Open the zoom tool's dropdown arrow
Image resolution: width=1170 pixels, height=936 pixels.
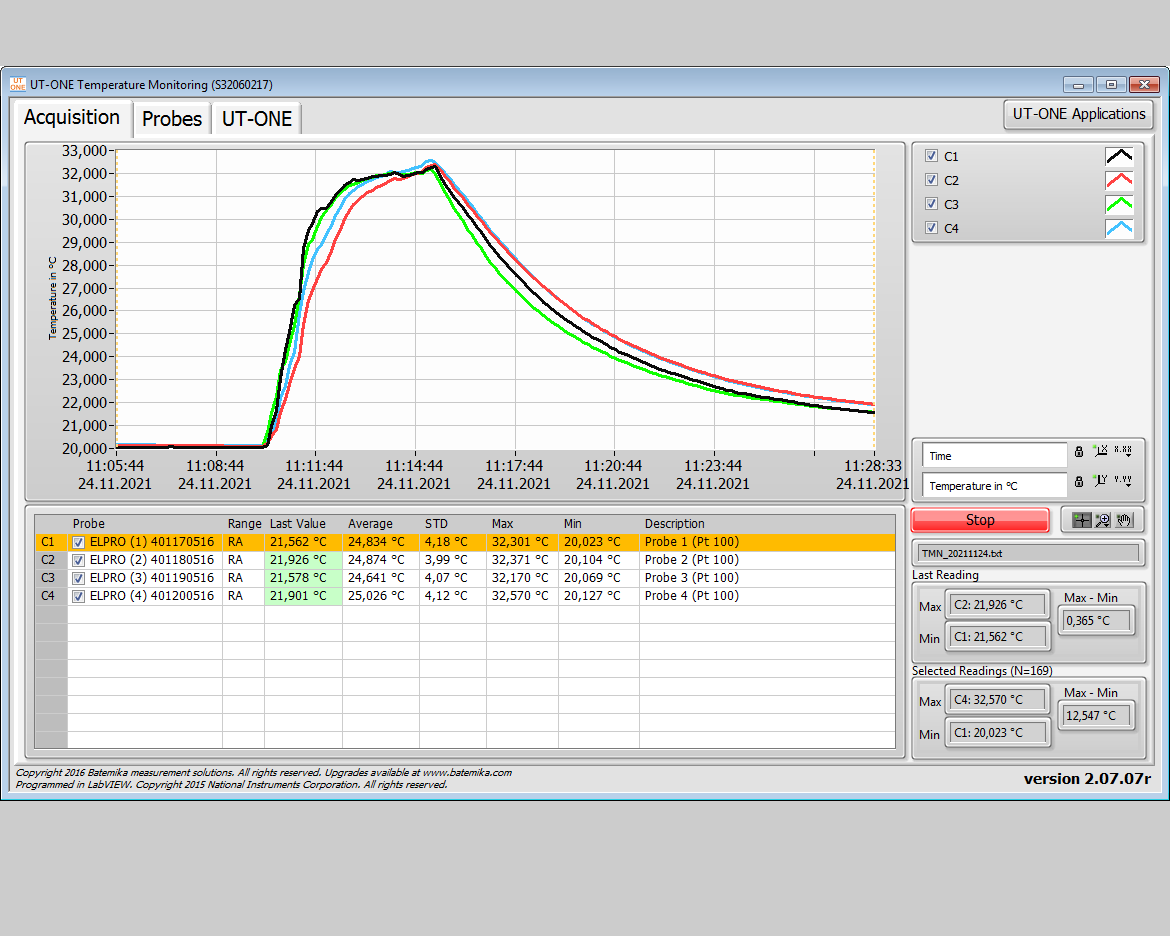point(1105,526)
